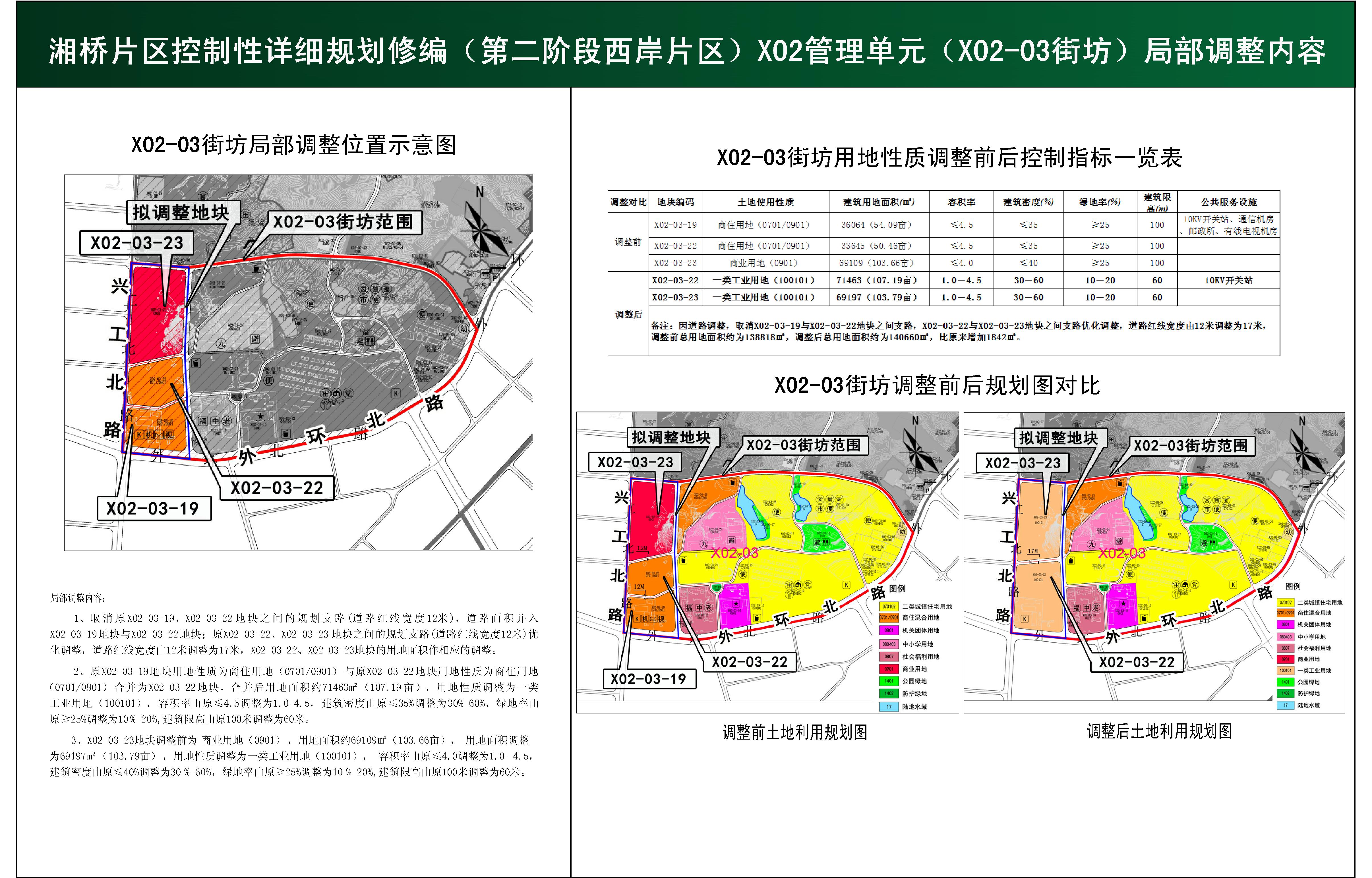Click the 容积率 table header cell
Viewport: 1372px width, 878px height.
coord(961,202)
